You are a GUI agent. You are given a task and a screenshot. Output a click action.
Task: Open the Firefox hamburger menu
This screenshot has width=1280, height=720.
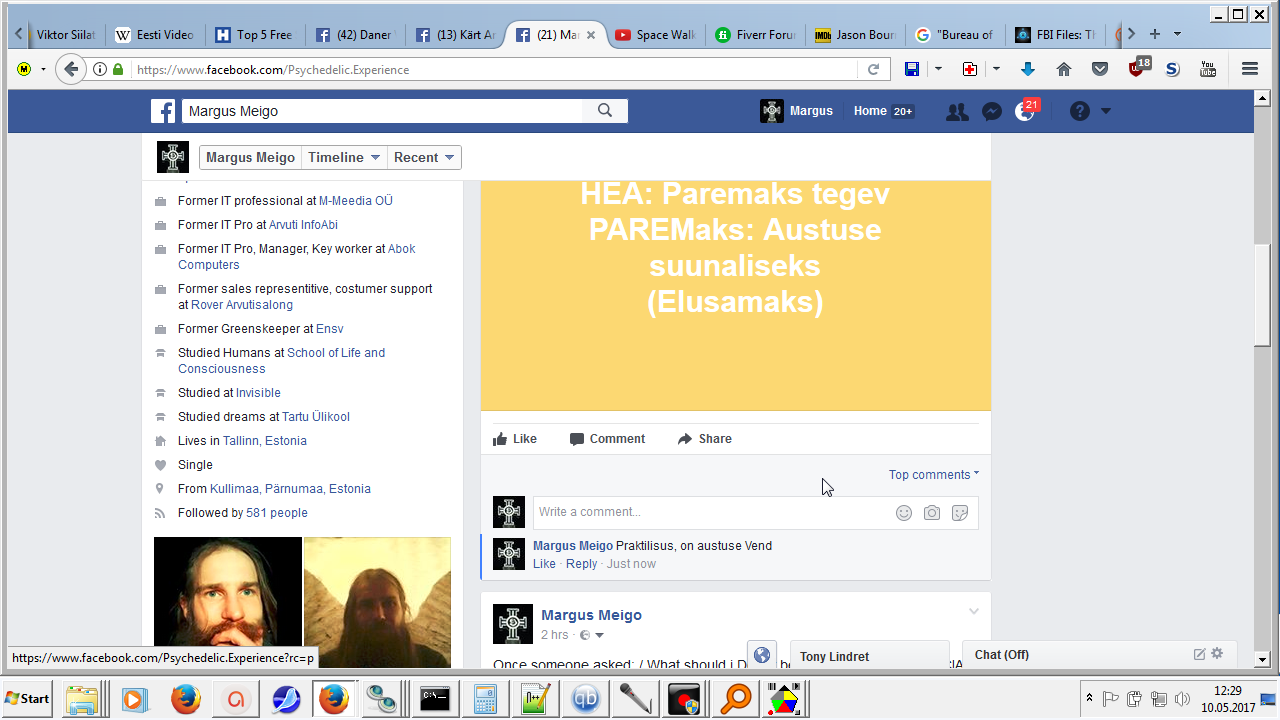1250,69
